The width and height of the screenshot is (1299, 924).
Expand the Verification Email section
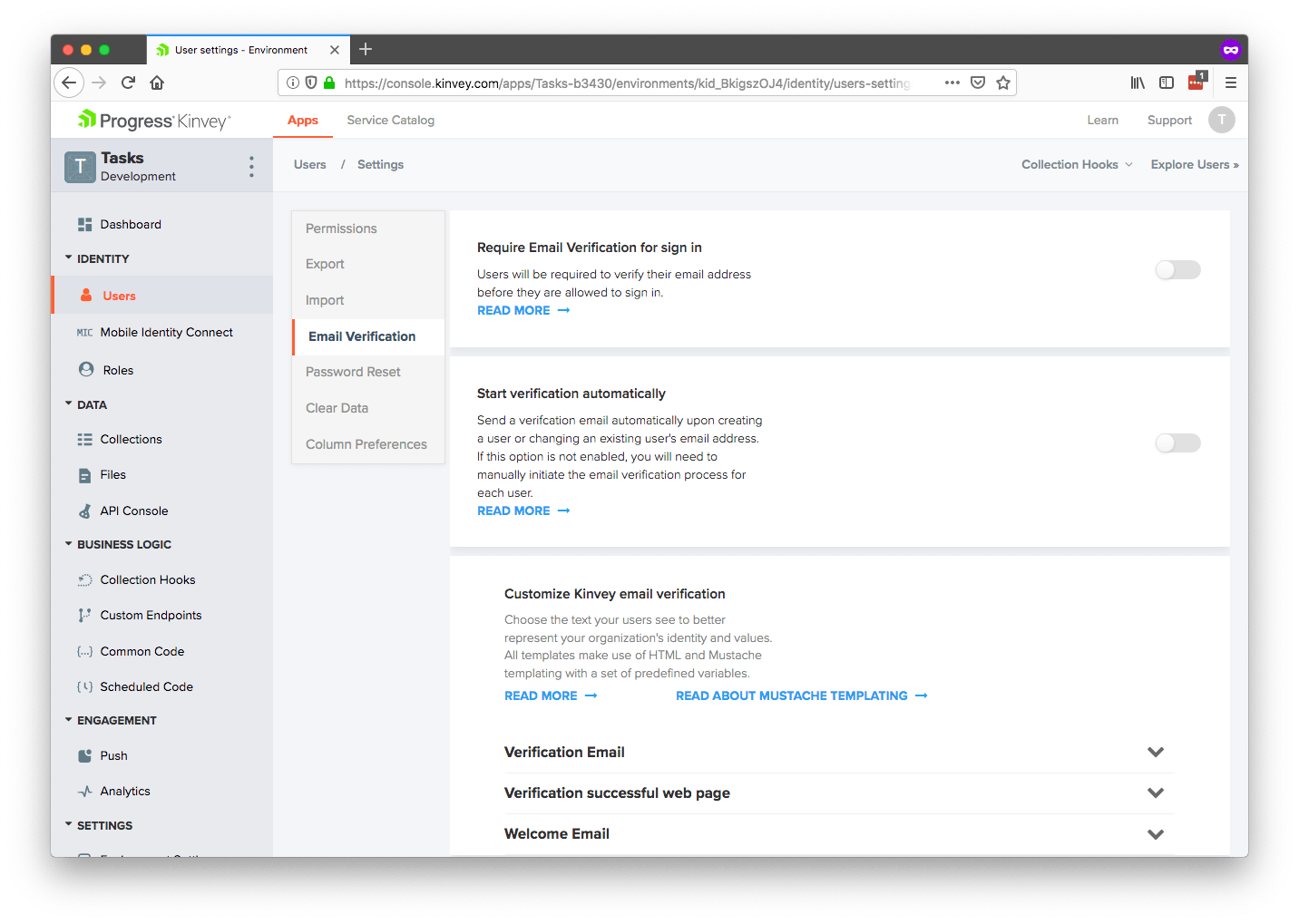point(1156,752)
